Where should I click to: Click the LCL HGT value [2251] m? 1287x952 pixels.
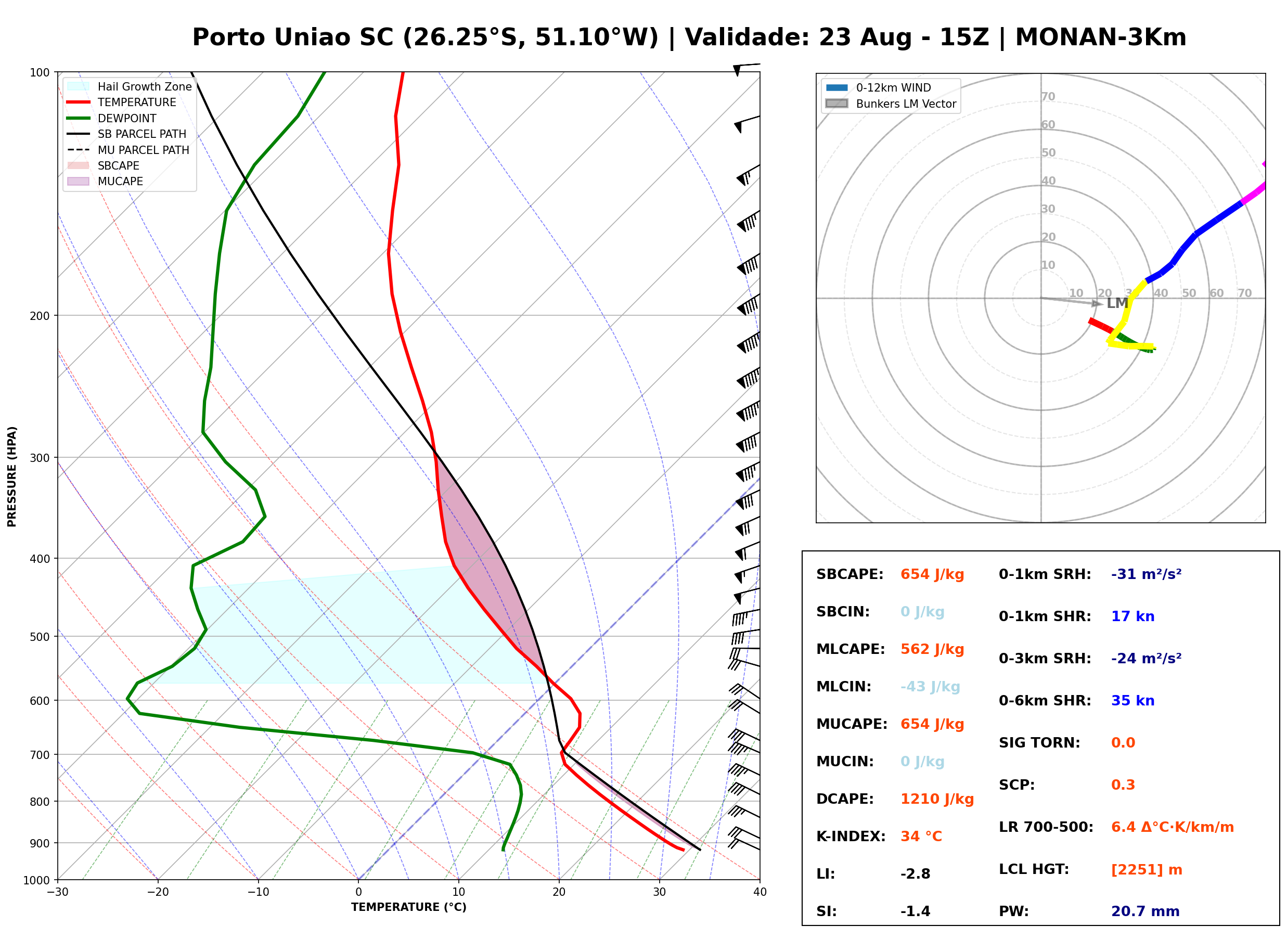click(1148, 870)
